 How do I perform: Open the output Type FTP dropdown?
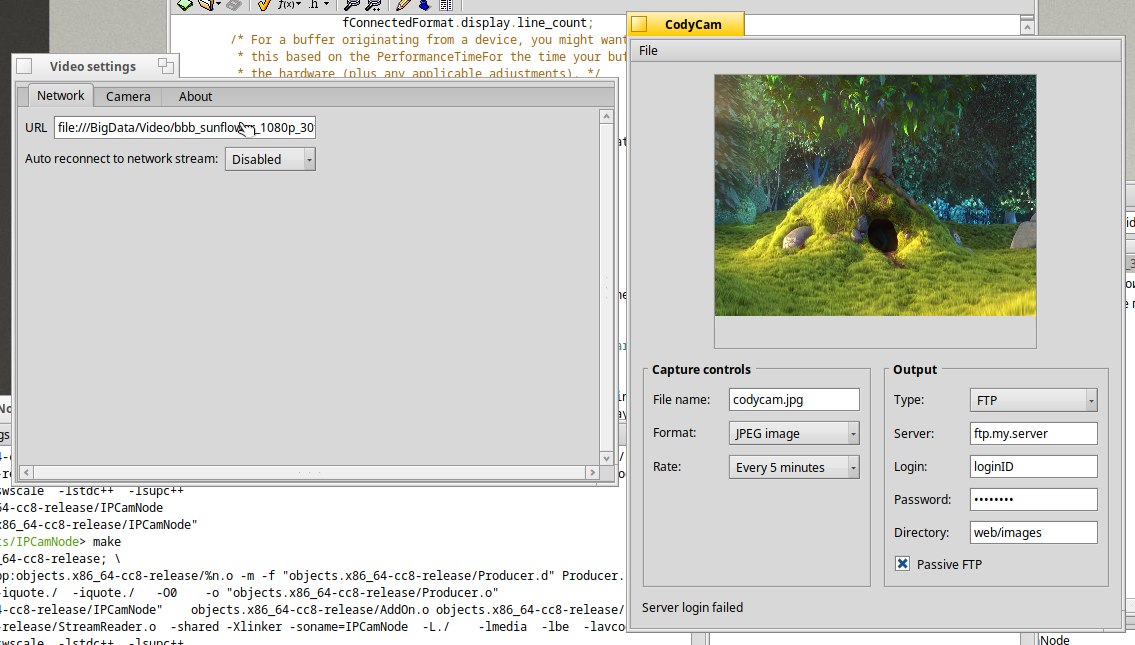[1034, 400]
